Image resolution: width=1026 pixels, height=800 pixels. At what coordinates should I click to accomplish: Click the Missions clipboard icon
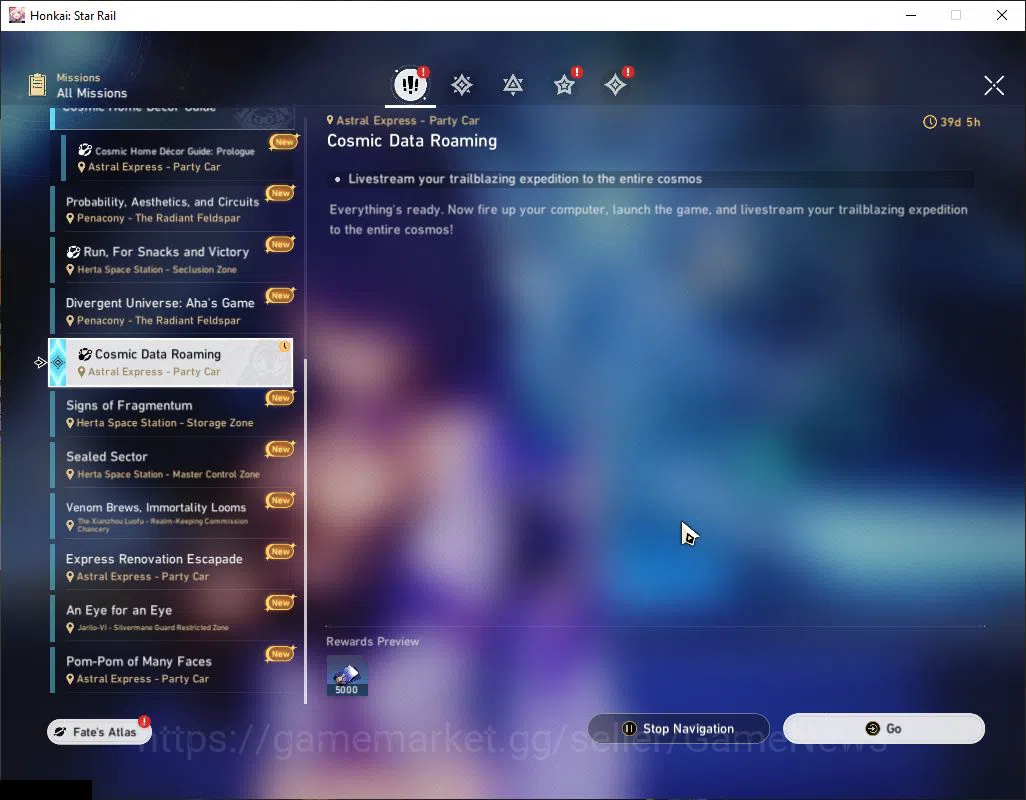point(37,85)
